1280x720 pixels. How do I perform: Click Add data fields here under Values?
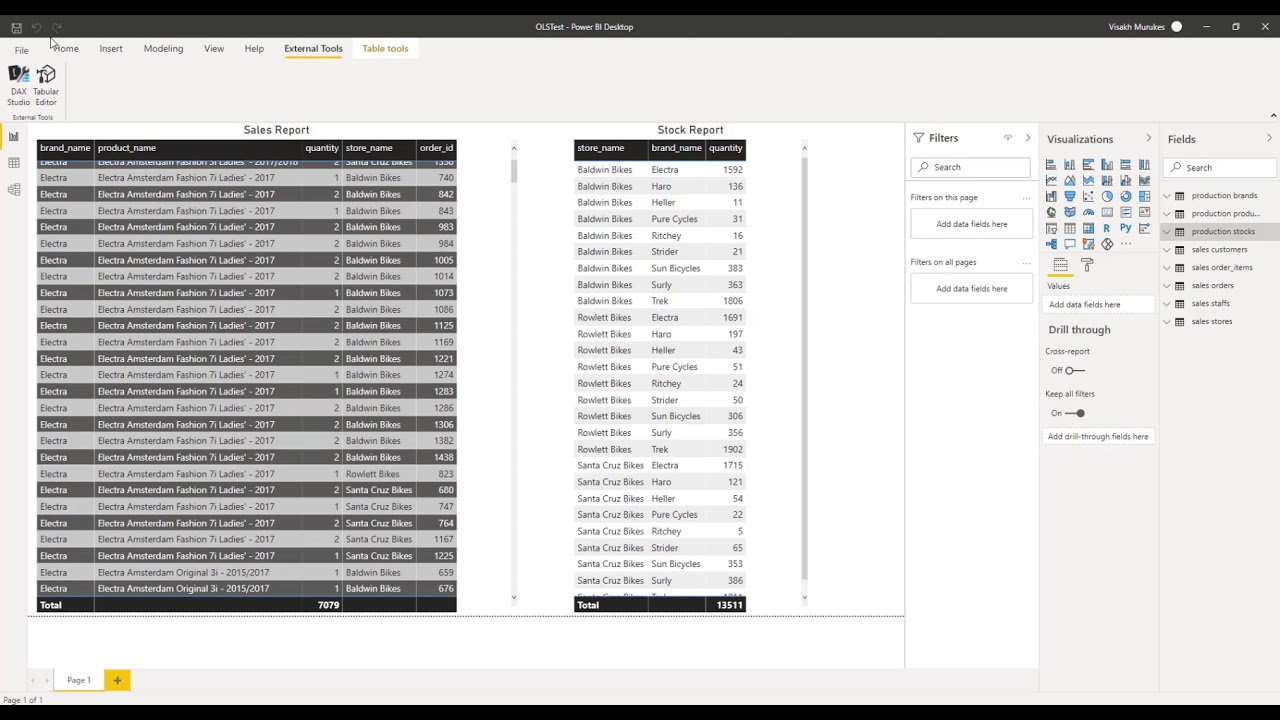(1098, 304)
